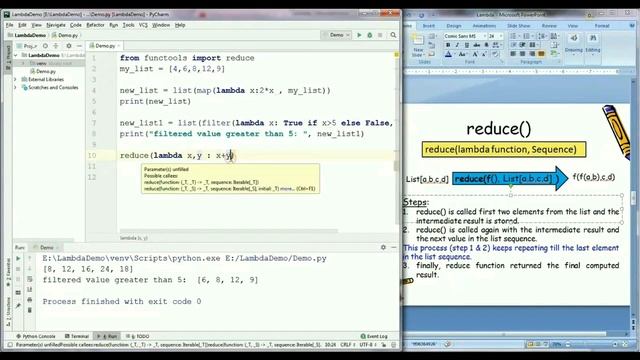Open the Refactor menu in PyCharm
This screenshot has width=640, height=360.
(95, 25)
